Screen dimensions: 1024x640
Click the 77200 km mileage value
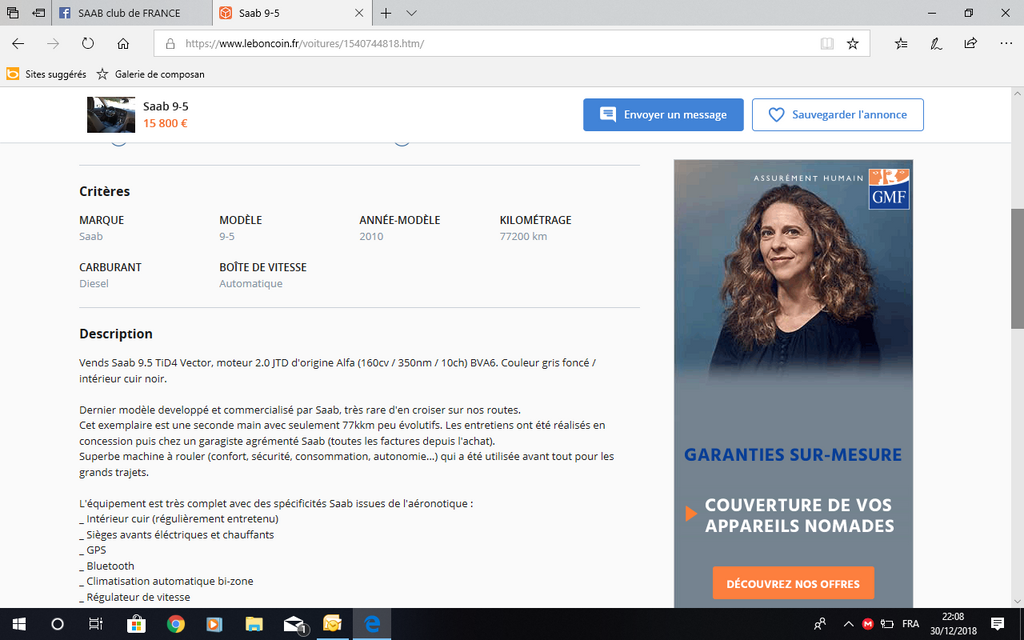(x=523, y=236)
